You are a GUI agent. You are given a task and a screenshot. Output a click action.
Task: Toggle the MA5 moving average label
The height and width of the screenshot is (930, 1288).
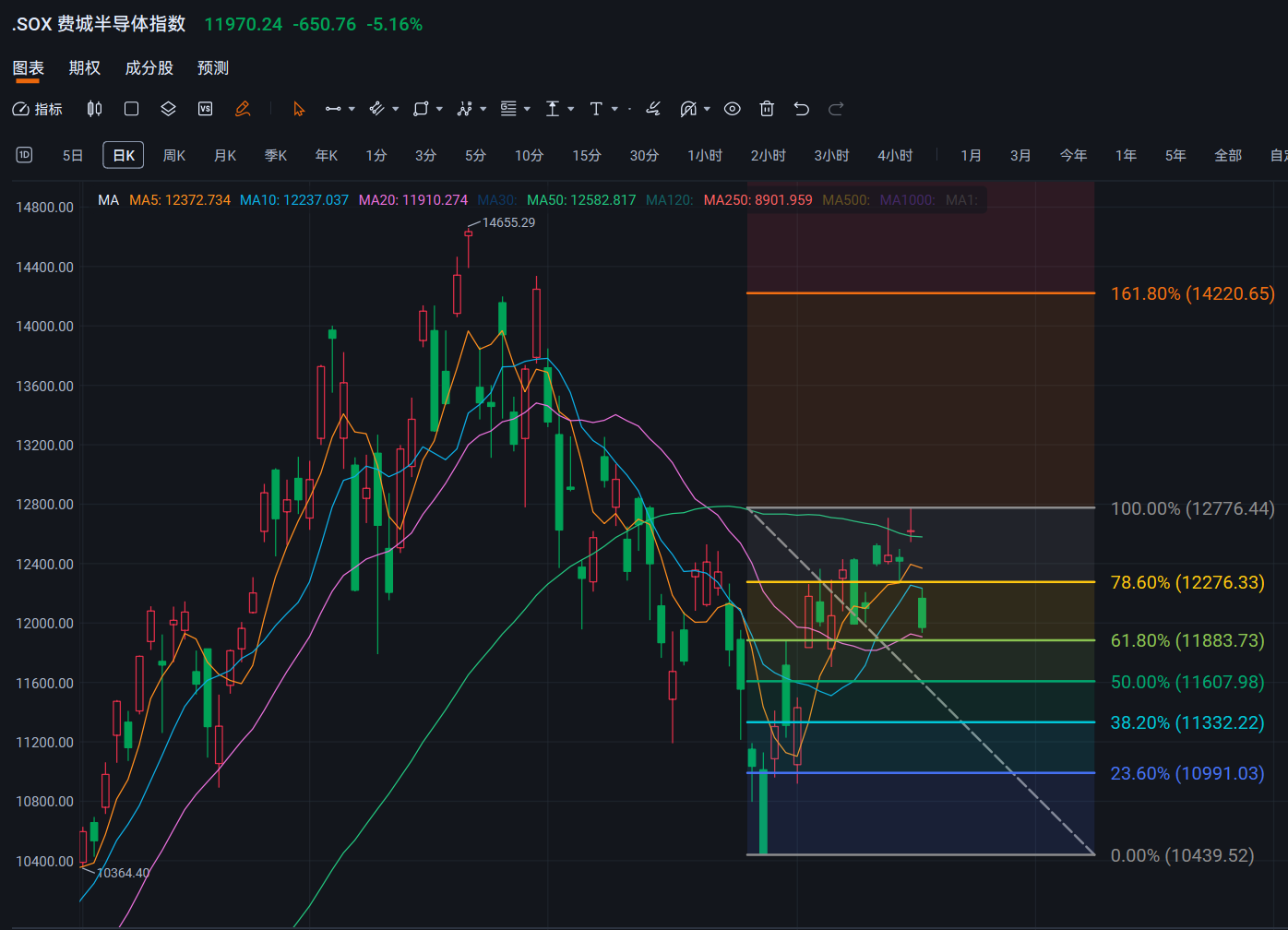coord(180,200)
